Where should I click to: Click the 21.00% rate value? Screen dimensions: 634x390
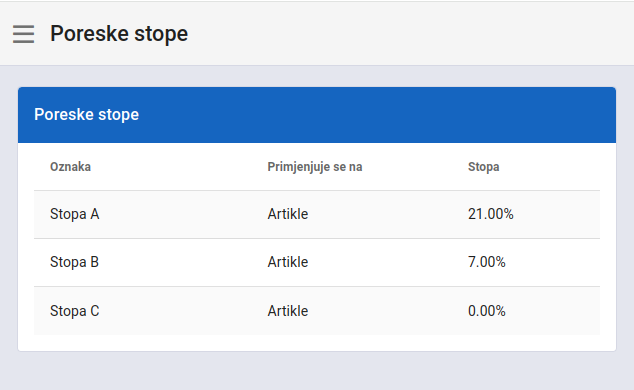tap(490, 214)
